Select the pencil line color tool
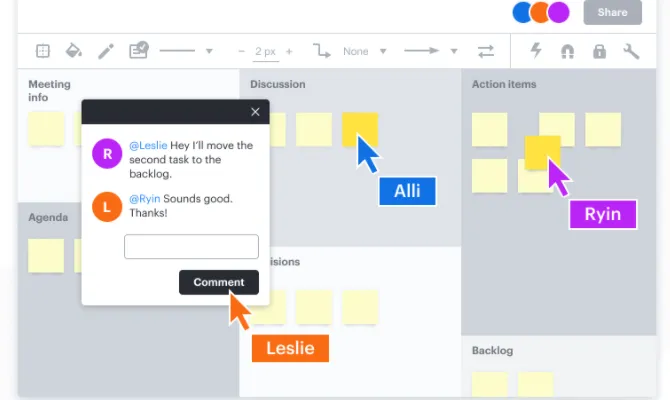670x400 pixels. coord(105,51)
